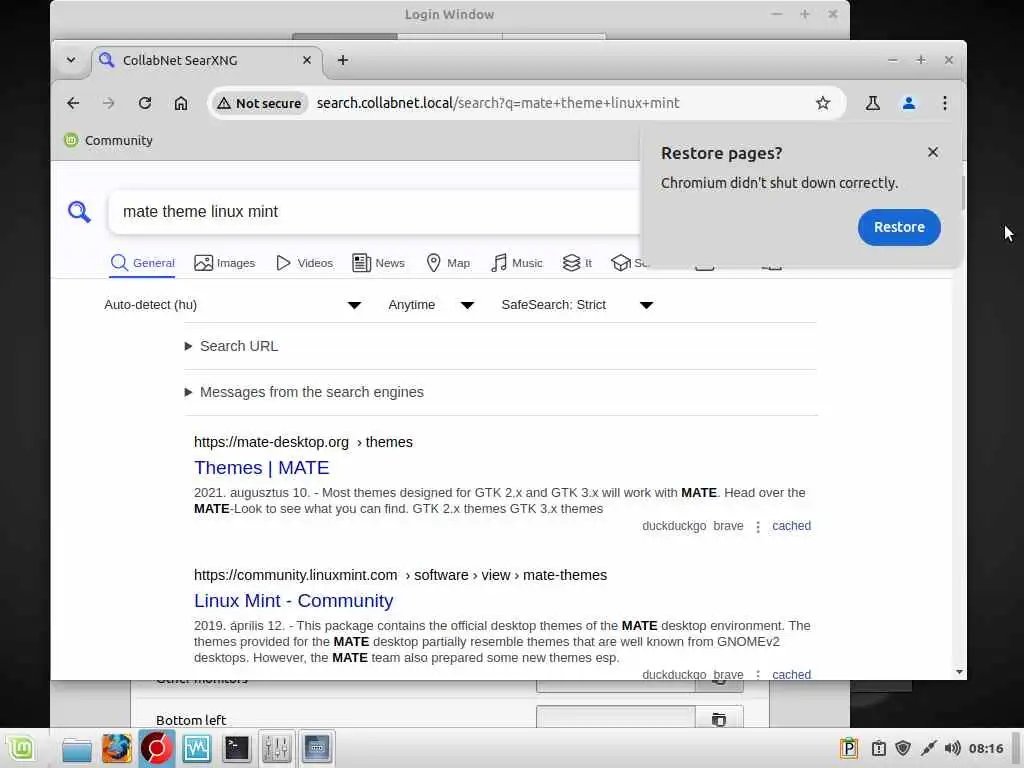Viewport: 1024px width, 768px height.
Task: Launch Firefox from the taskbar
Action: point(116,748)
